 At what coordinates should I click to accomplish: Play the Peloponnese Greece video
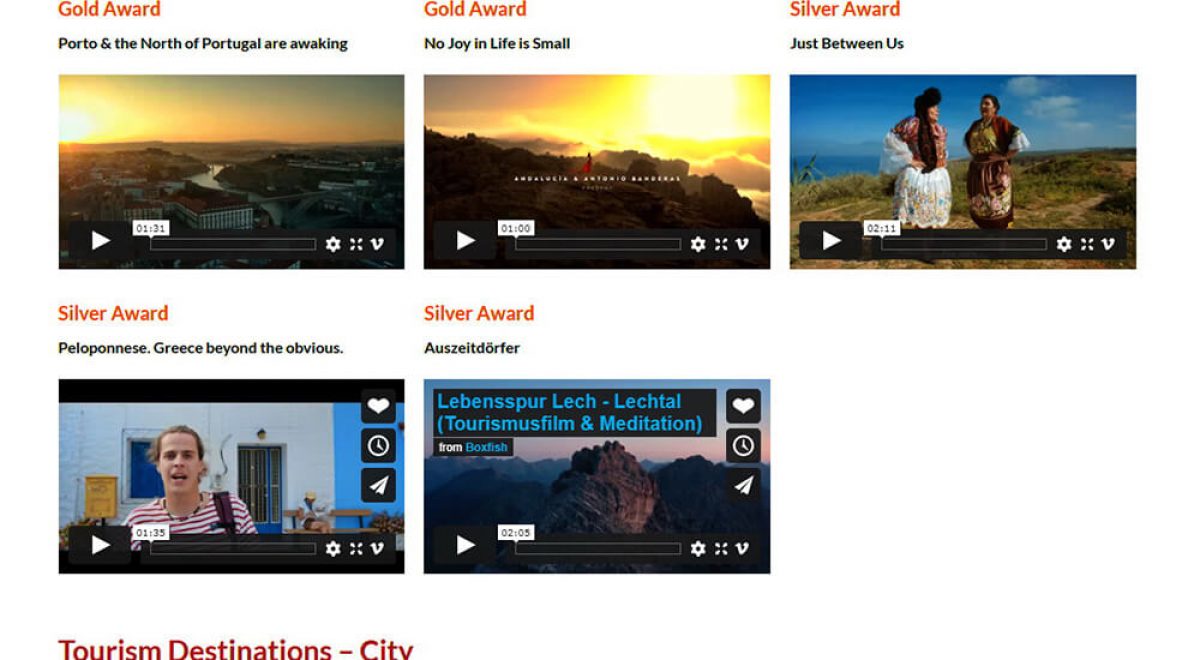click(x=100, y=545)
